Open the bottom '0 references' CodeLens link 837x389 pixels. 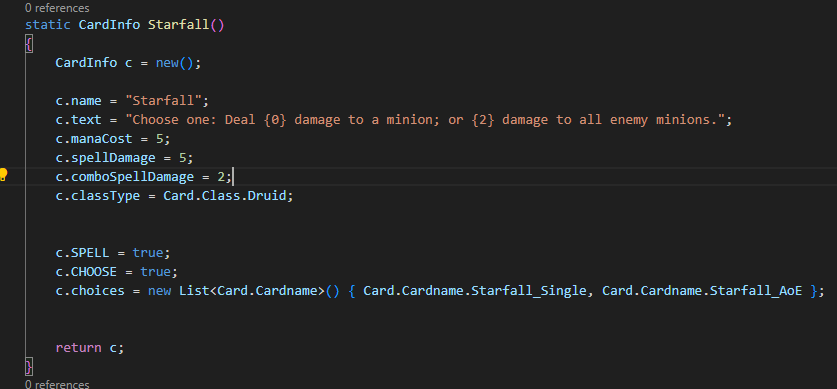57,384
